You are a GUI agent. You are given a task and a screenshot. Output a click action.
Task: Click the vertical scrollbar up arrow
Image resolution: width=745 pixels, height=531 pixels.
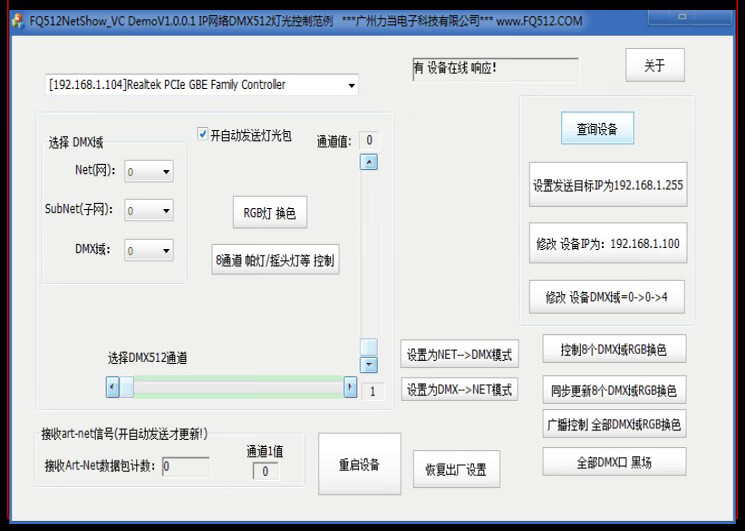pyautogui.click(x=369, y=162)
